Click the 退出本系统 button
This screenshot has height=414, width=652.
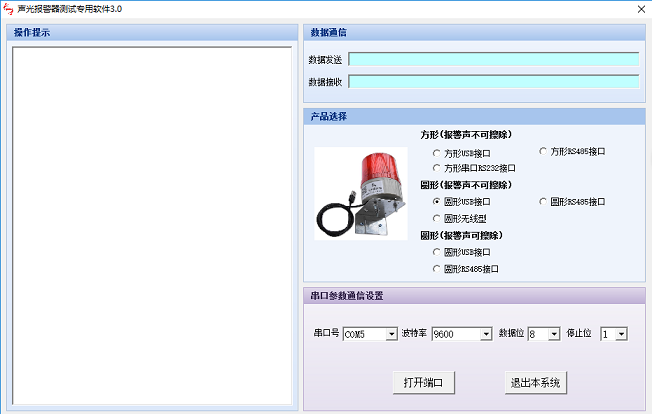point(536,382)
